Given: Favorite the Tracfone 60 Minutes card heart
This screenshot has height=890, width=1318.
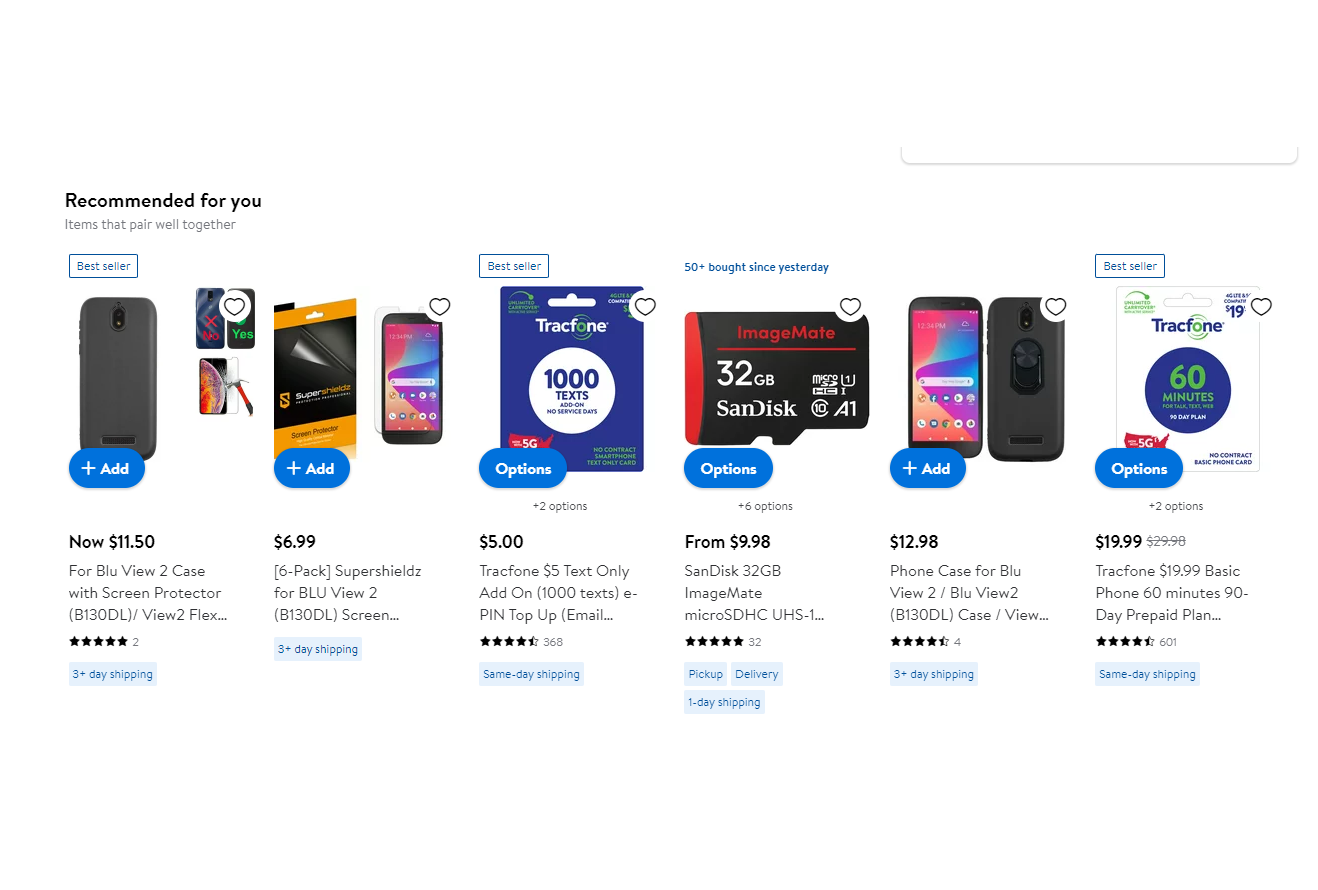Looking at the screenshot, I should click(1261, 307).
